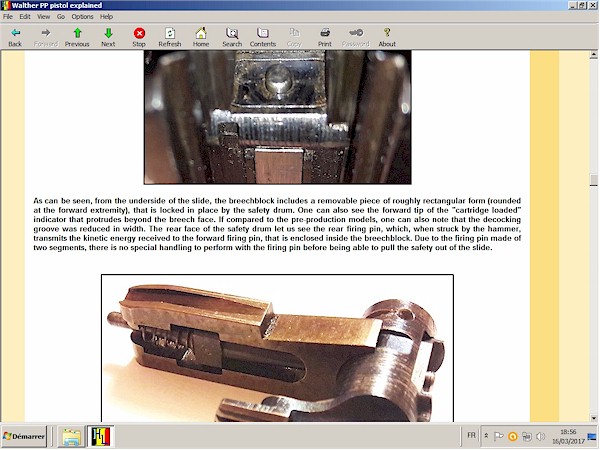Click the greyed-out Forward arrow

pos(46,37)
